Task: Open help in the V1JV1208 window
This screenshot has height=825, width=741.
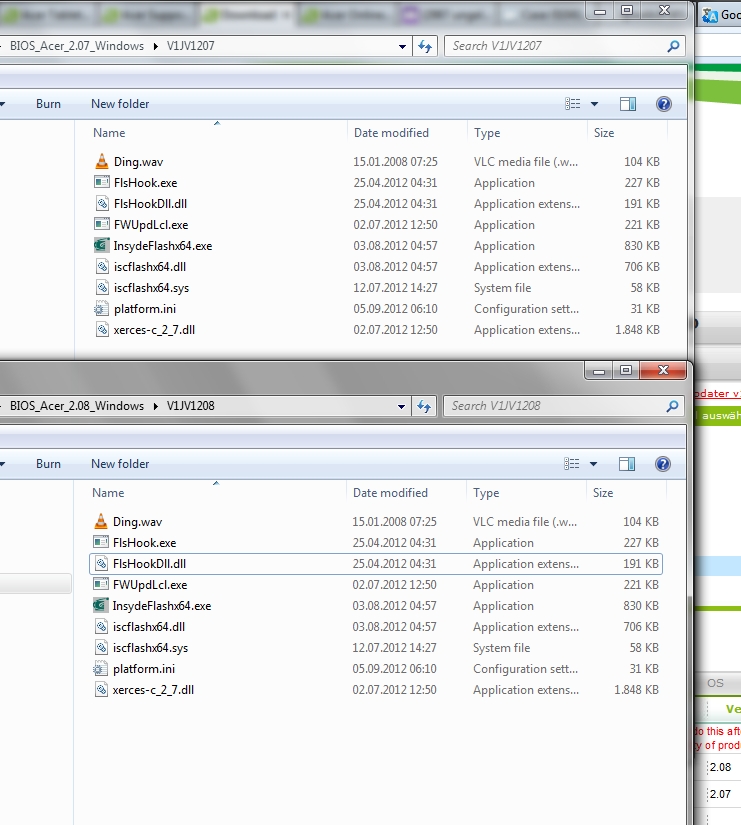Action: pos(663,464)
